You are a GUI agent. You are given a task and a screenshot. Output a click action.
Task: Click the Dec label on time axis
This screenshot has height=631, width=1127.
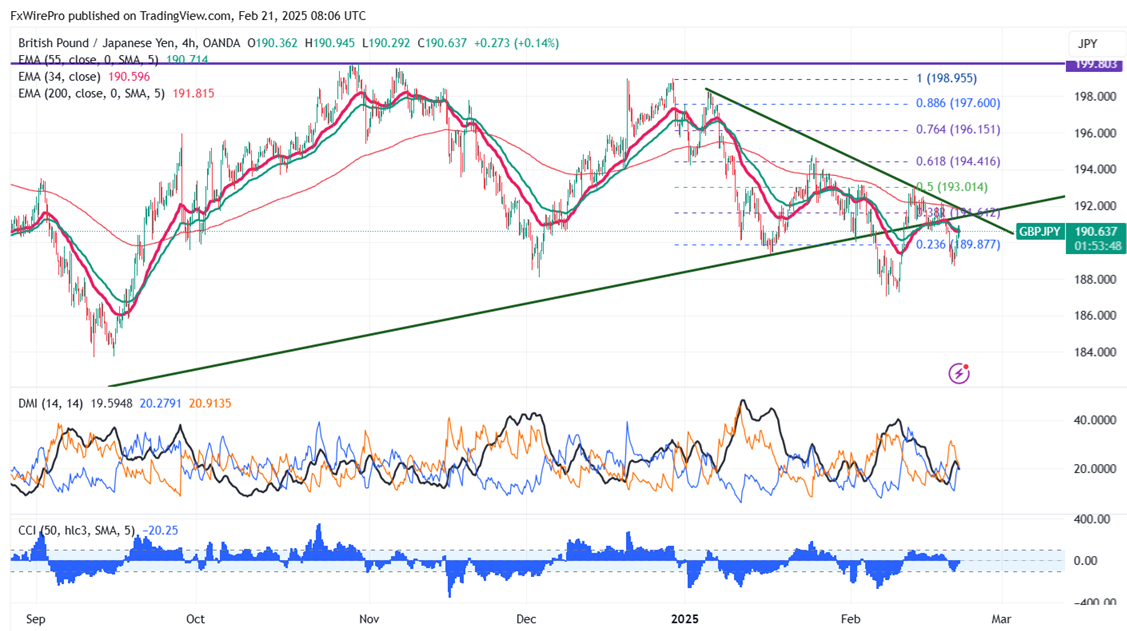526,619
